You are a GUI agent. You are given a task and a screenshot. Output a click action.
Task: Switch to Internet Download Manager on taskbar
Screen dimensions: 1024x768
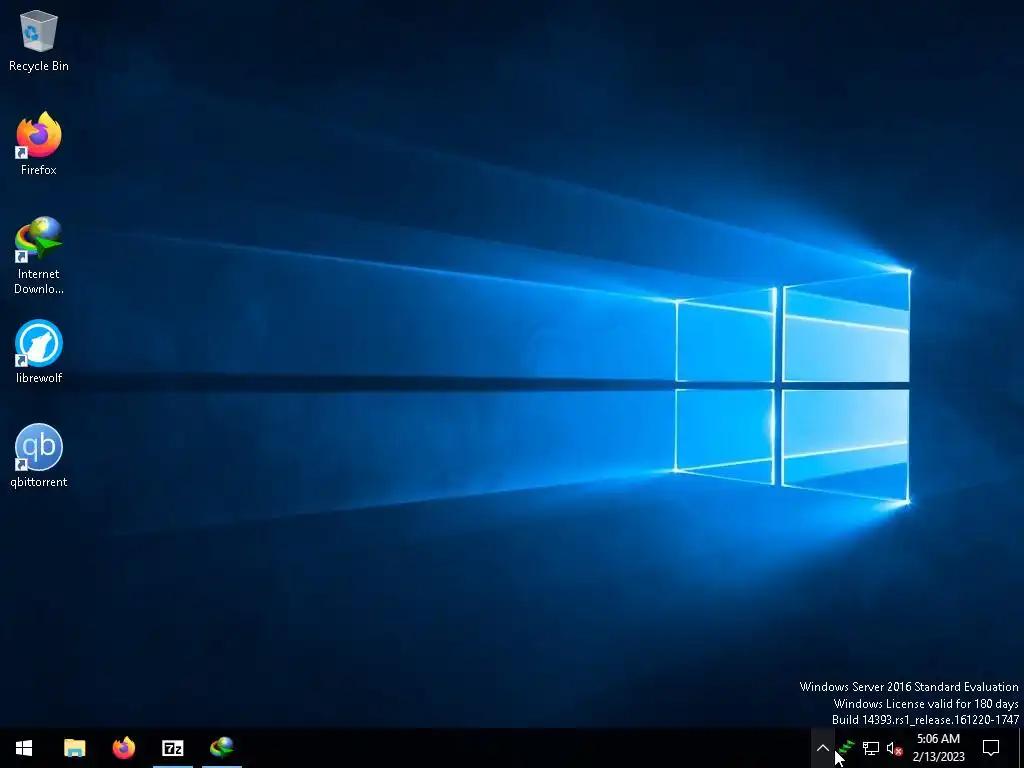tap(222, 748)
